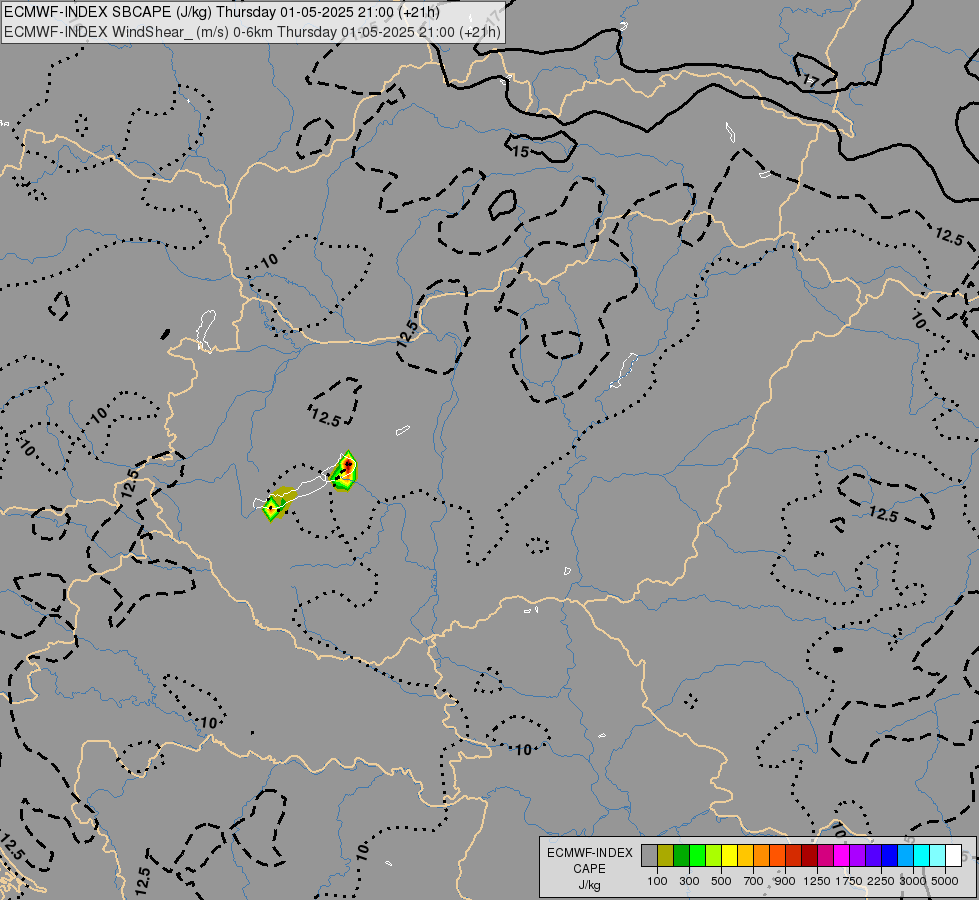
Task: Click the legend value 700
Action: coord(754,881)
